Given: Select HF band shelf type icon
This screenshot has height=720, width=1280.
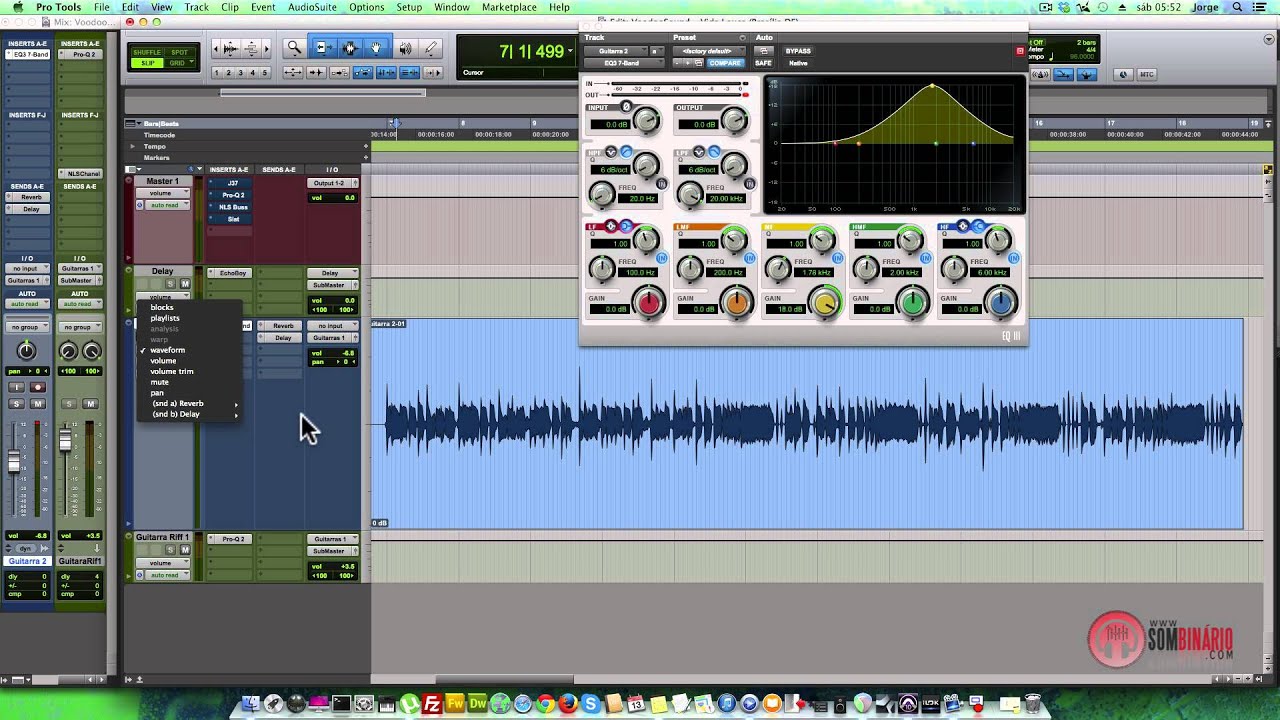Looking at the screenshot, I should coord(979,226).
